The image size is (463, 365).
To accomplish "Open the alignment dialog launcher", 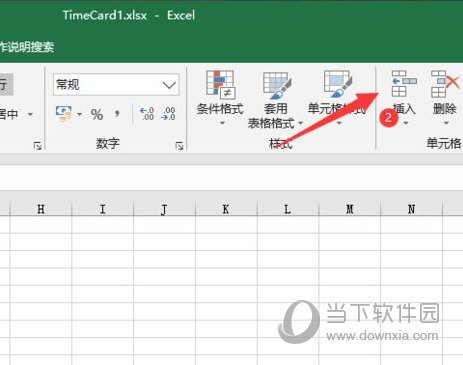I will tap(37, 146).
